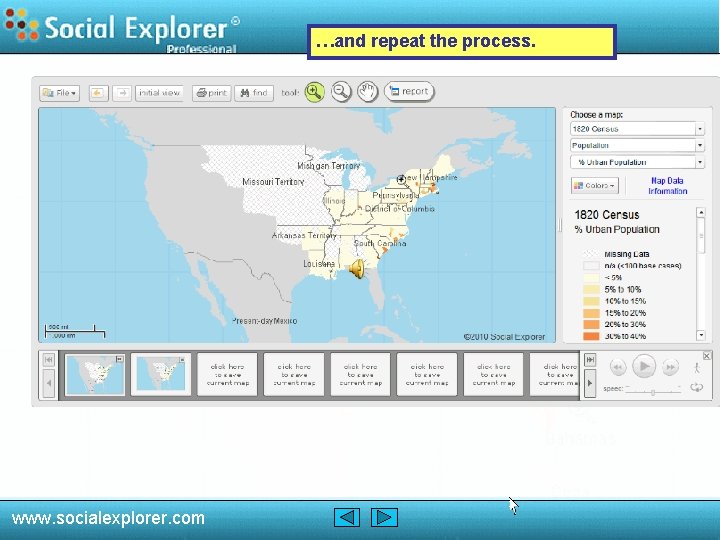Click the Pennsylvania map label
The height and width of the screenshot is (540, 720).
[395, 195]
